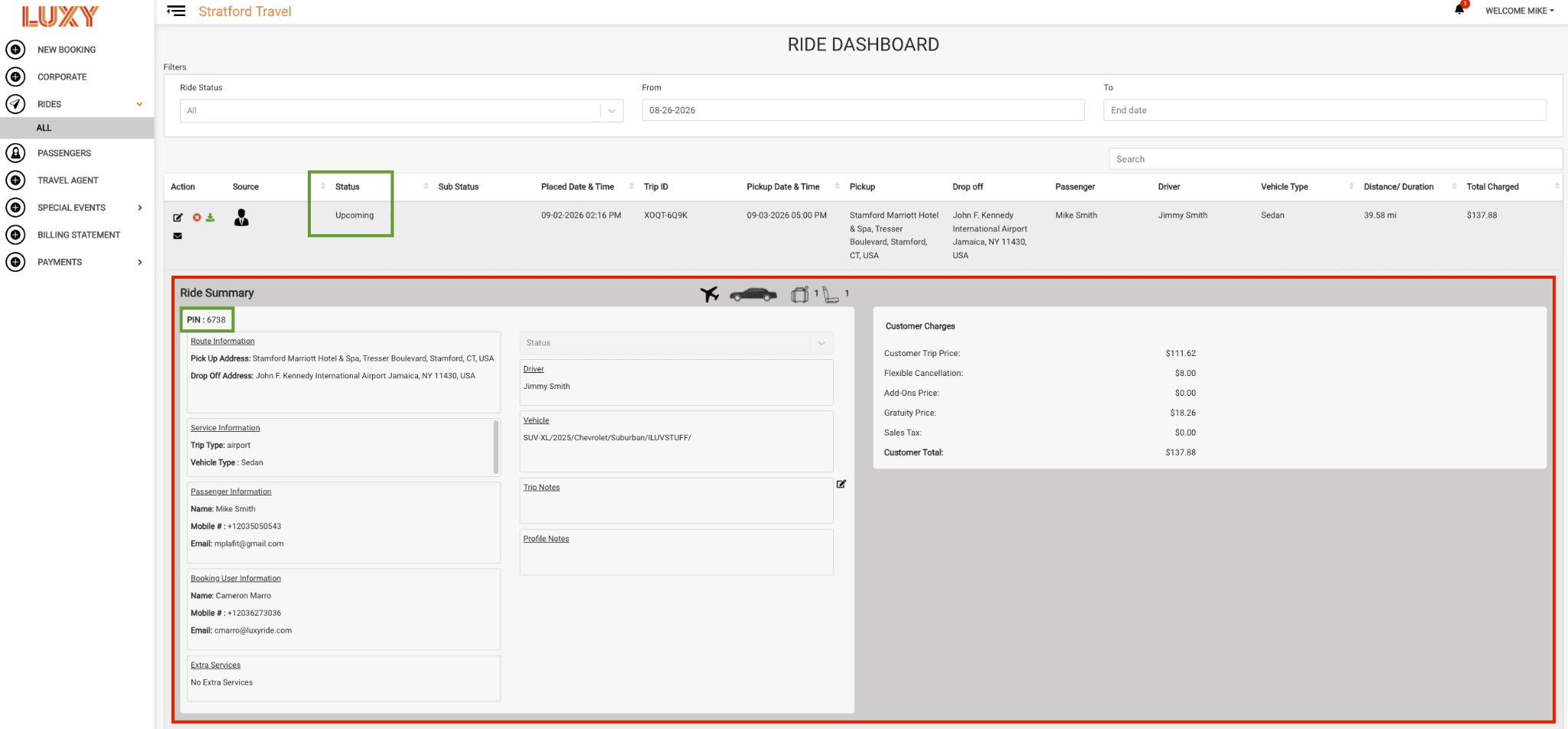Screen dimensions: 1568x729
Task: Click the Upcoming status cell
Action: (x=354, y=215)
